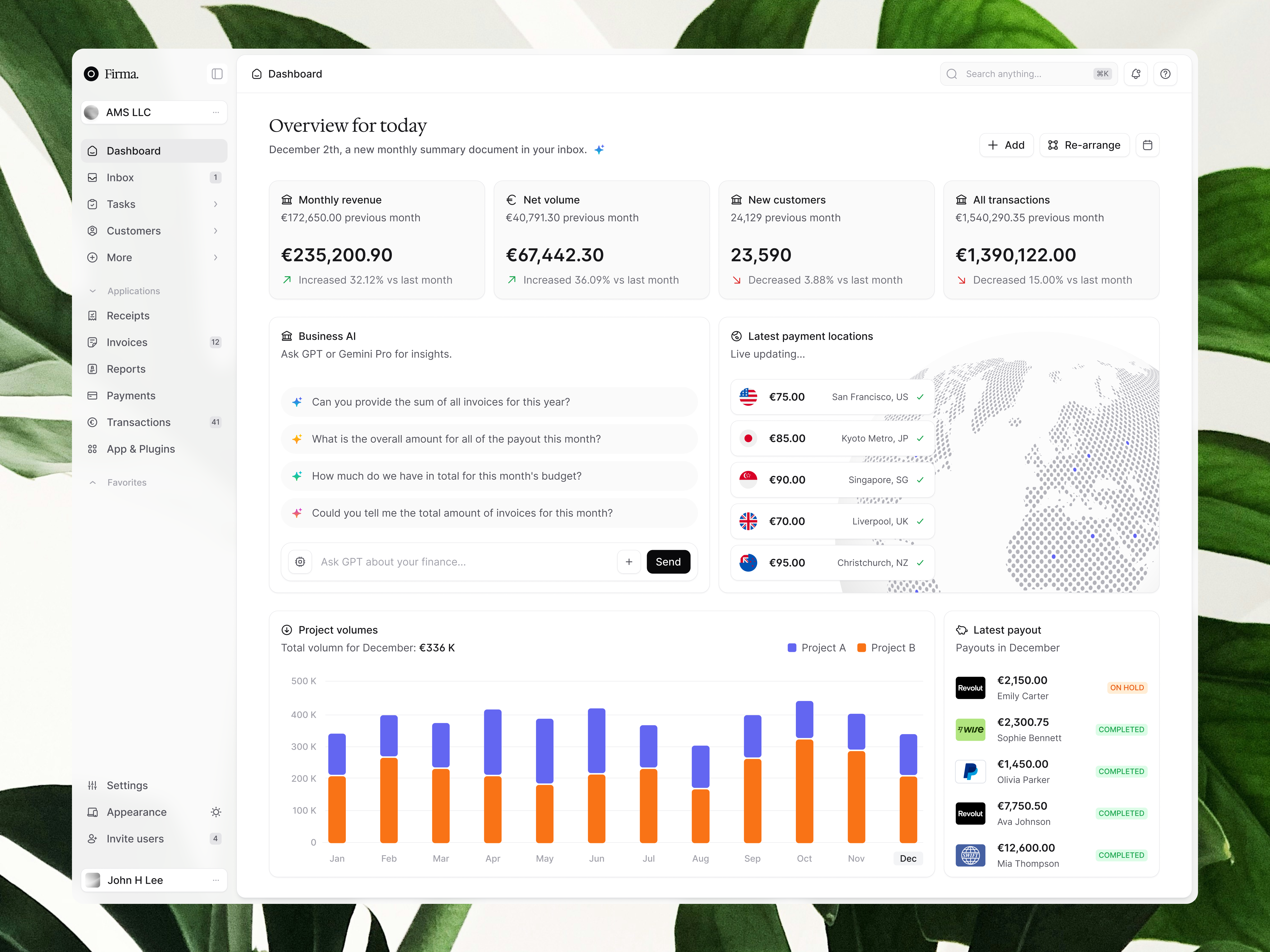Select the Dec label on the chart axis
Screen dimensions: 1270x952
pyautogui.click(x=908, y=858)
